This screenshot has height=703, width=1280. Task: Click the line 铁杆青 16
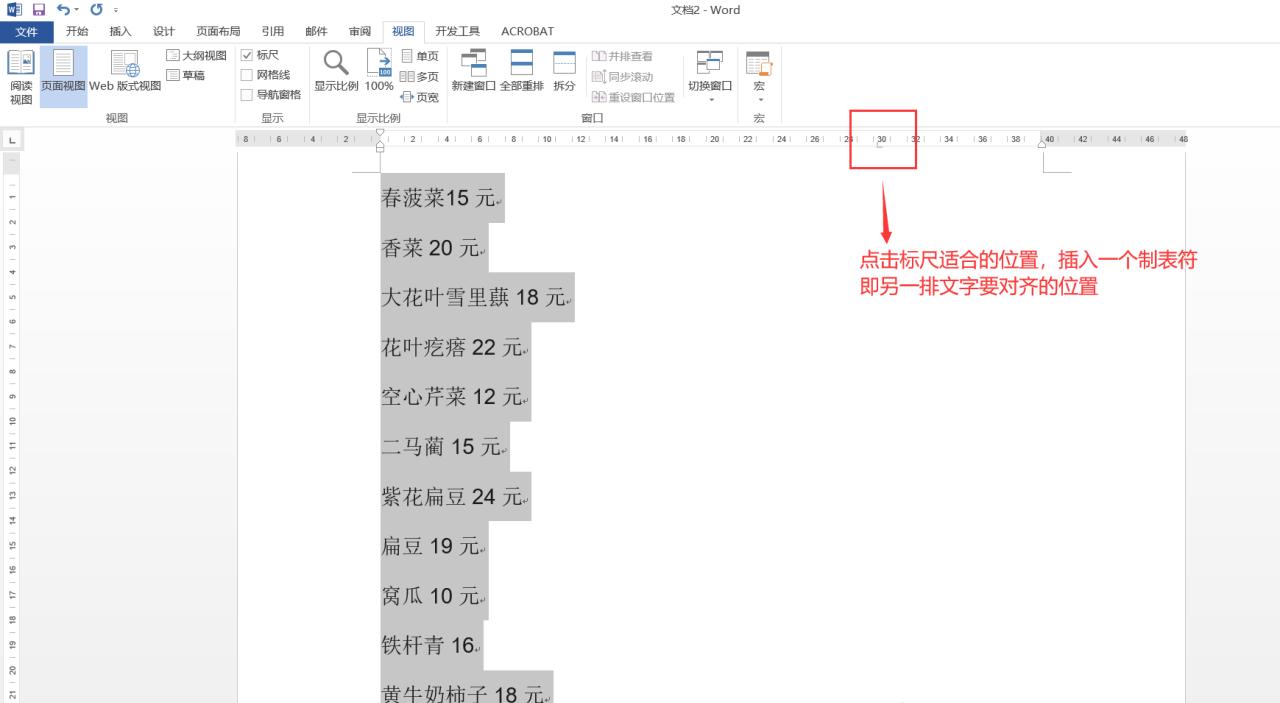(431, 645)
